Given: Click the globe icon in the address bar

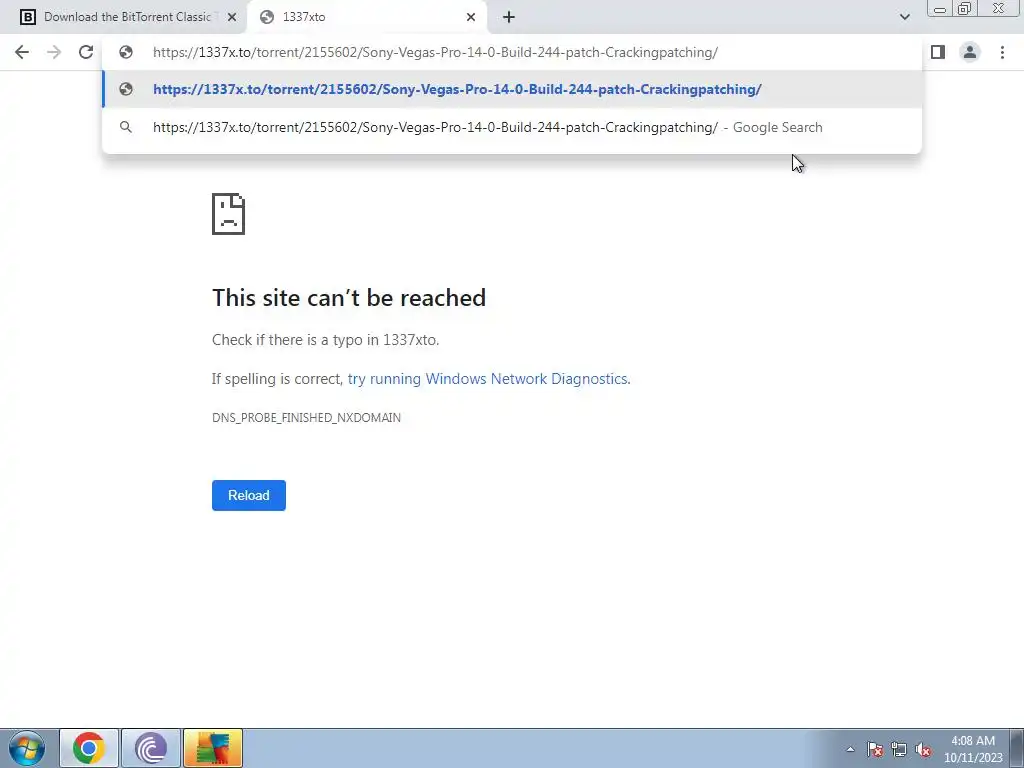Looking at the screenshot, I should pos(126,52).
